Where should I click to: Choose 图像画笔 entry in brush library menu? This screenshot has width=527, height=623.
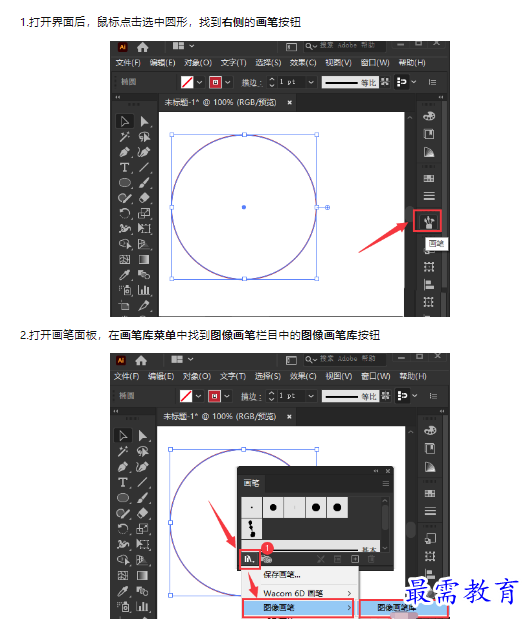298,608
